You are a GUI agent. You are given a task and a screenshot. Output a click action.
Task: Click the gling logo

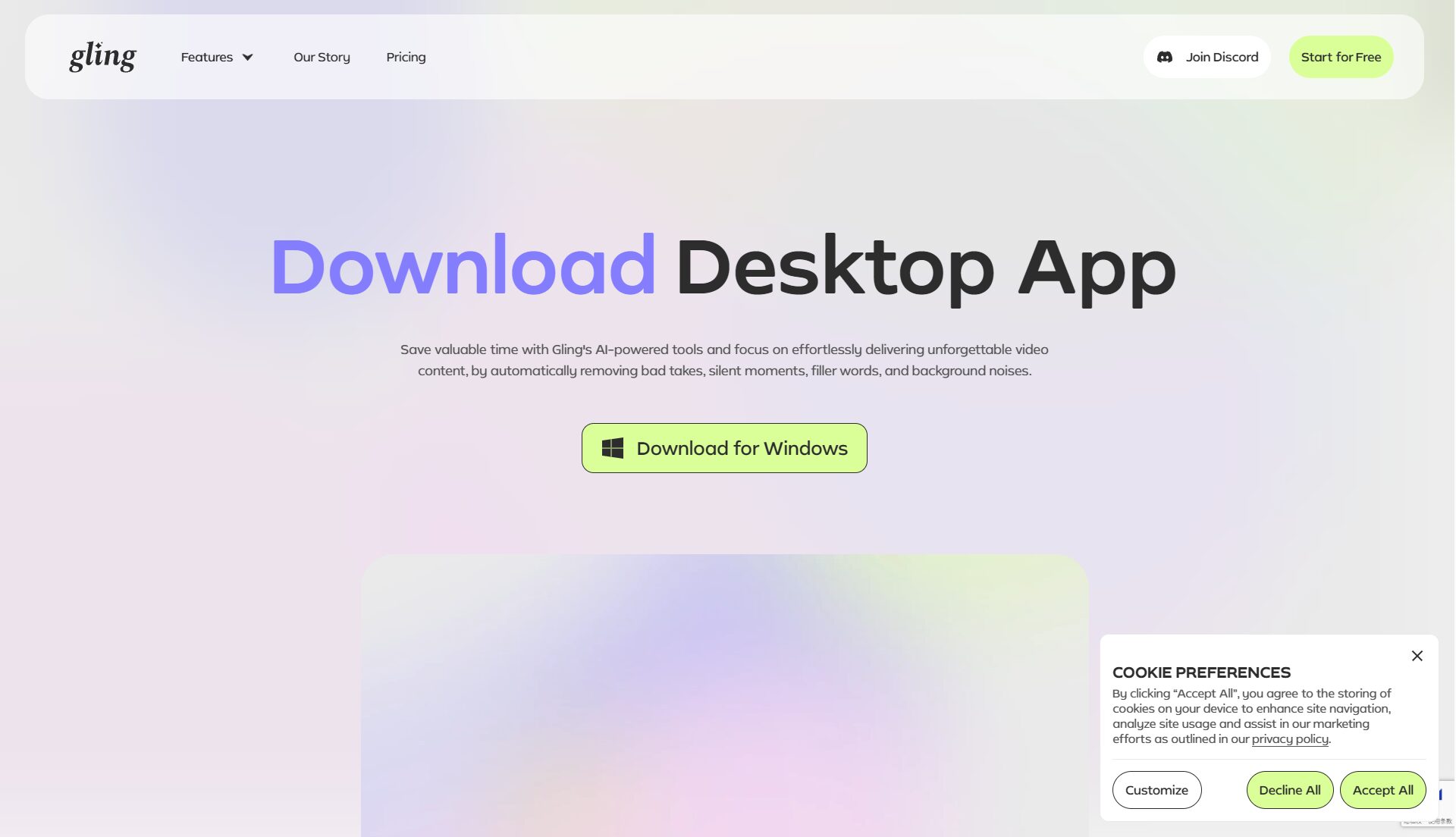pyautogui.click(x=102, y=57)
